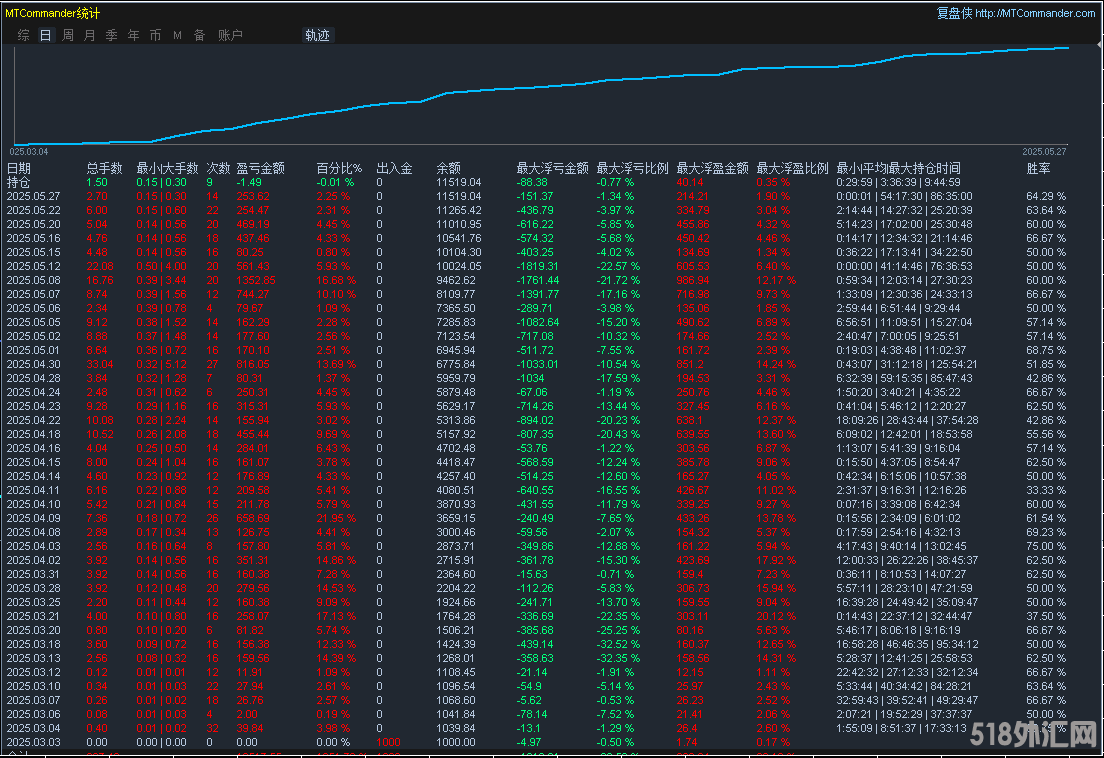Click the 次数 column header

(218, 168)
